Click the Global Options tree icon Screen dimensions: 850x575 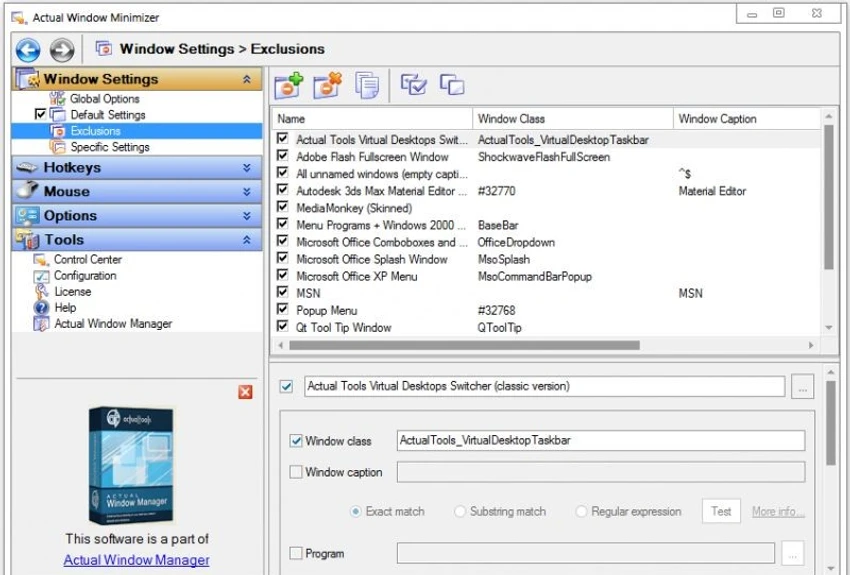(x=57, y=99)
